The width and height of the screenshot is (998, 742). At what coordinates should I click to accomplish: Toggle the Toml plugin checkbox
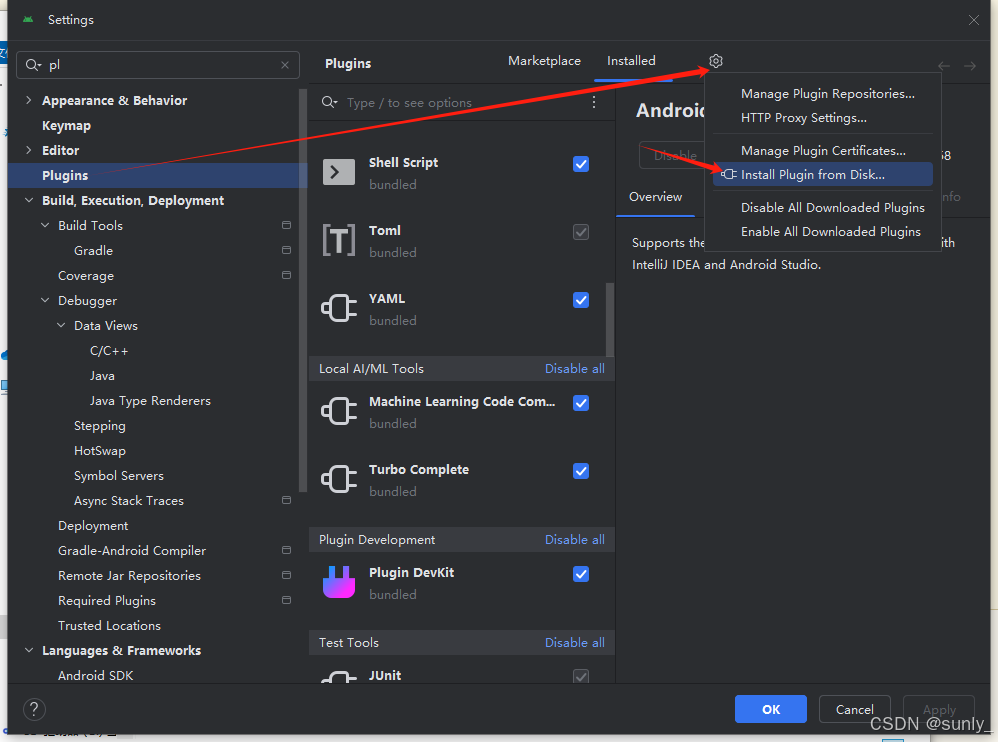[581, 232]
